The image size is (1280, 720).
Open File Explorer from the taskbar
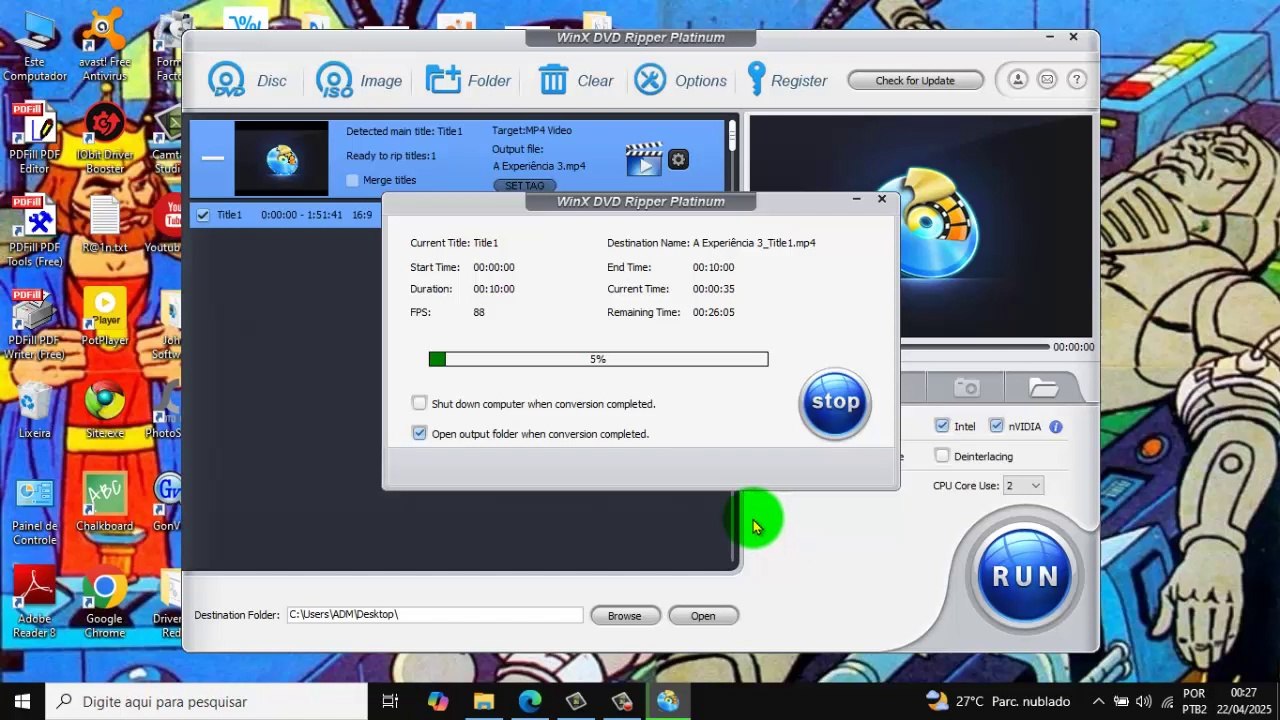click(484, 701)
